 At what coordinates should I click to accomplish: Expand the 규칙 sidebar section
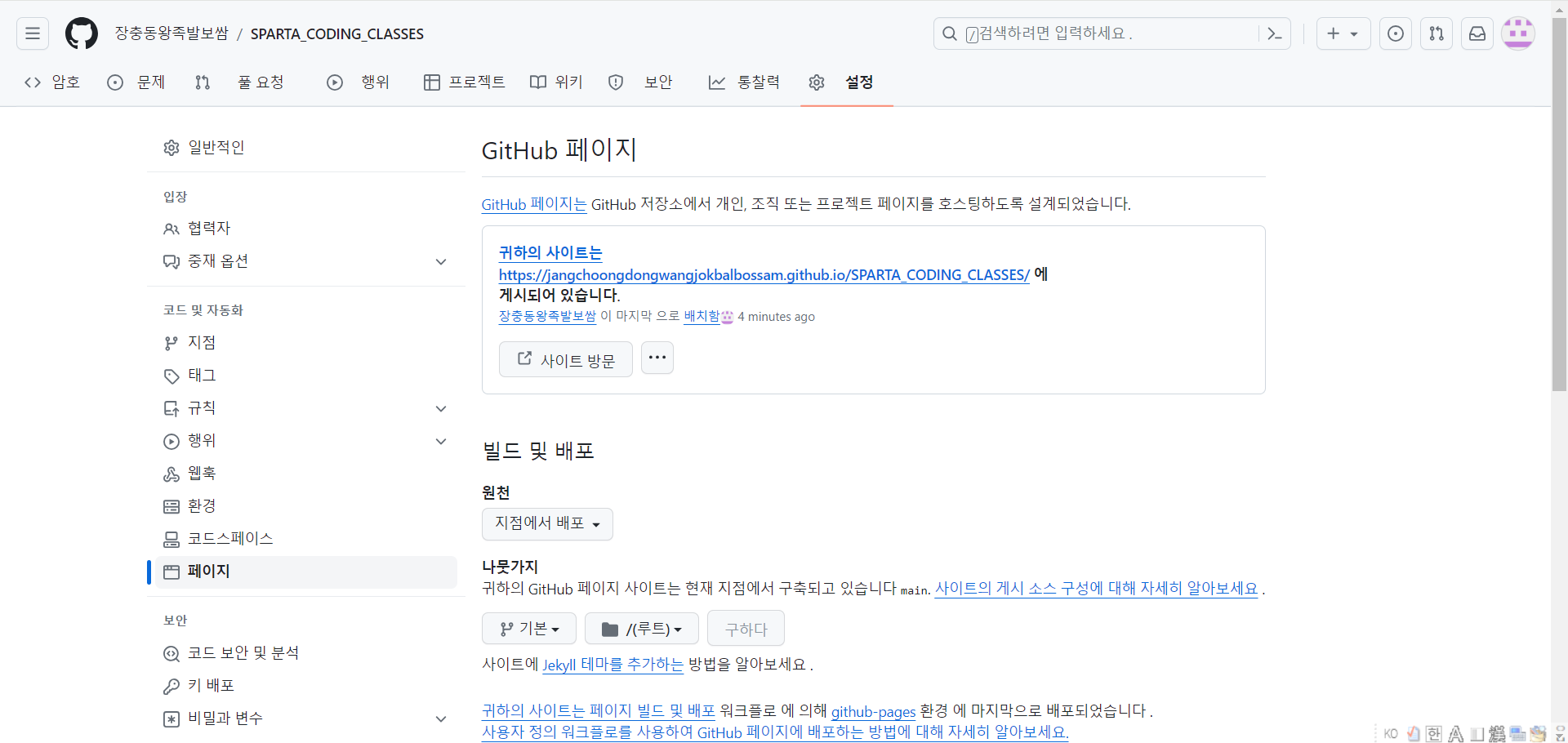tap(441, 408)
